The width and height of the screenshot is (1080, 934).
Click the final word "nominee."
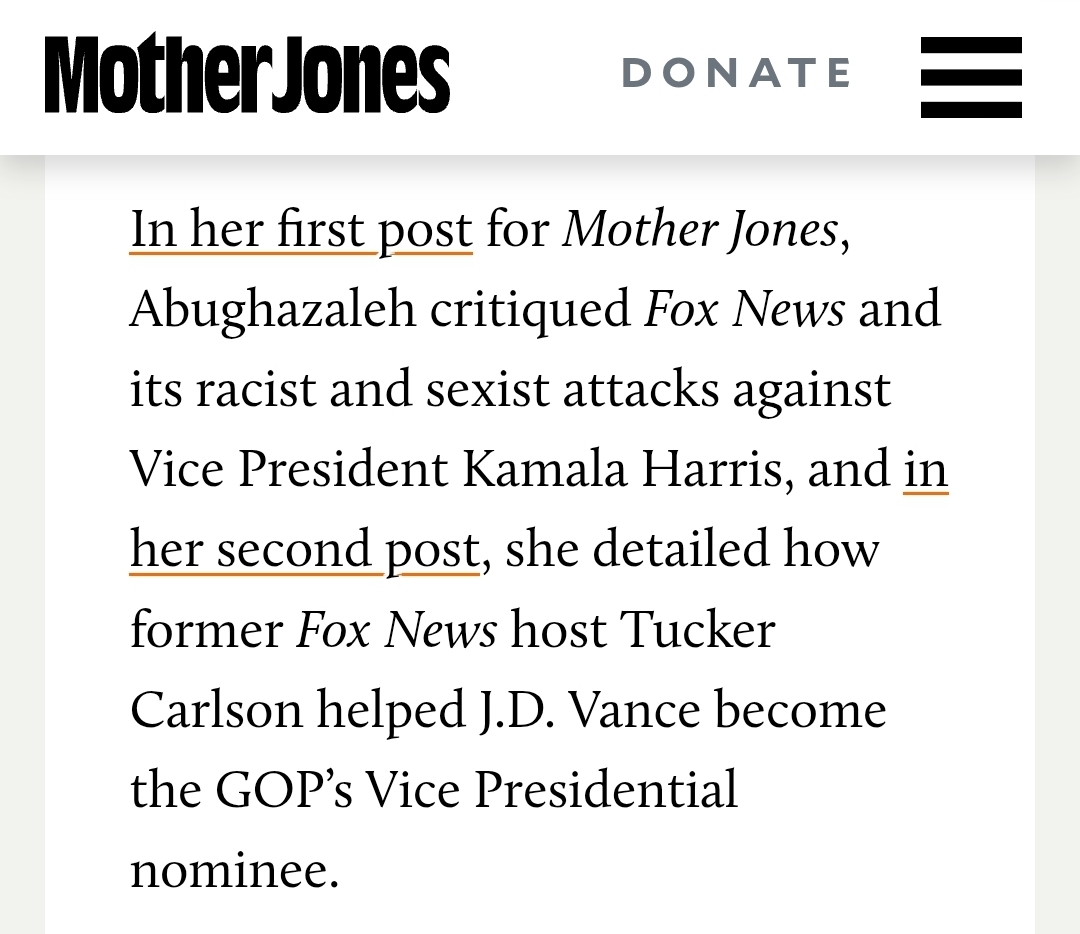(x=235, y=870)
